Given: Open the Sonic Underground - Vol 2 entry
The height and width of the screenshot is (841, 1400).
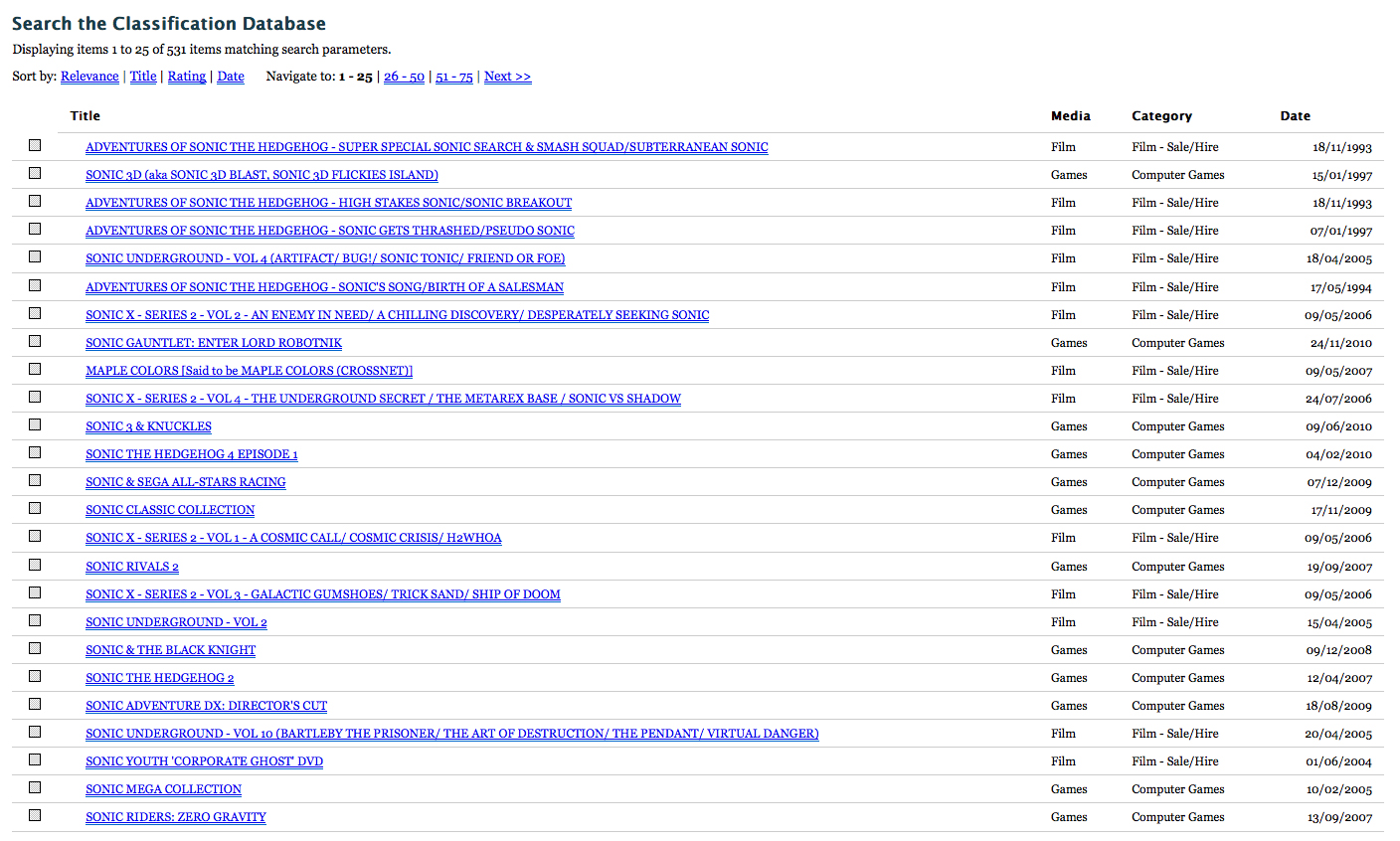Looking at the screenshot, I should [176, 622].
